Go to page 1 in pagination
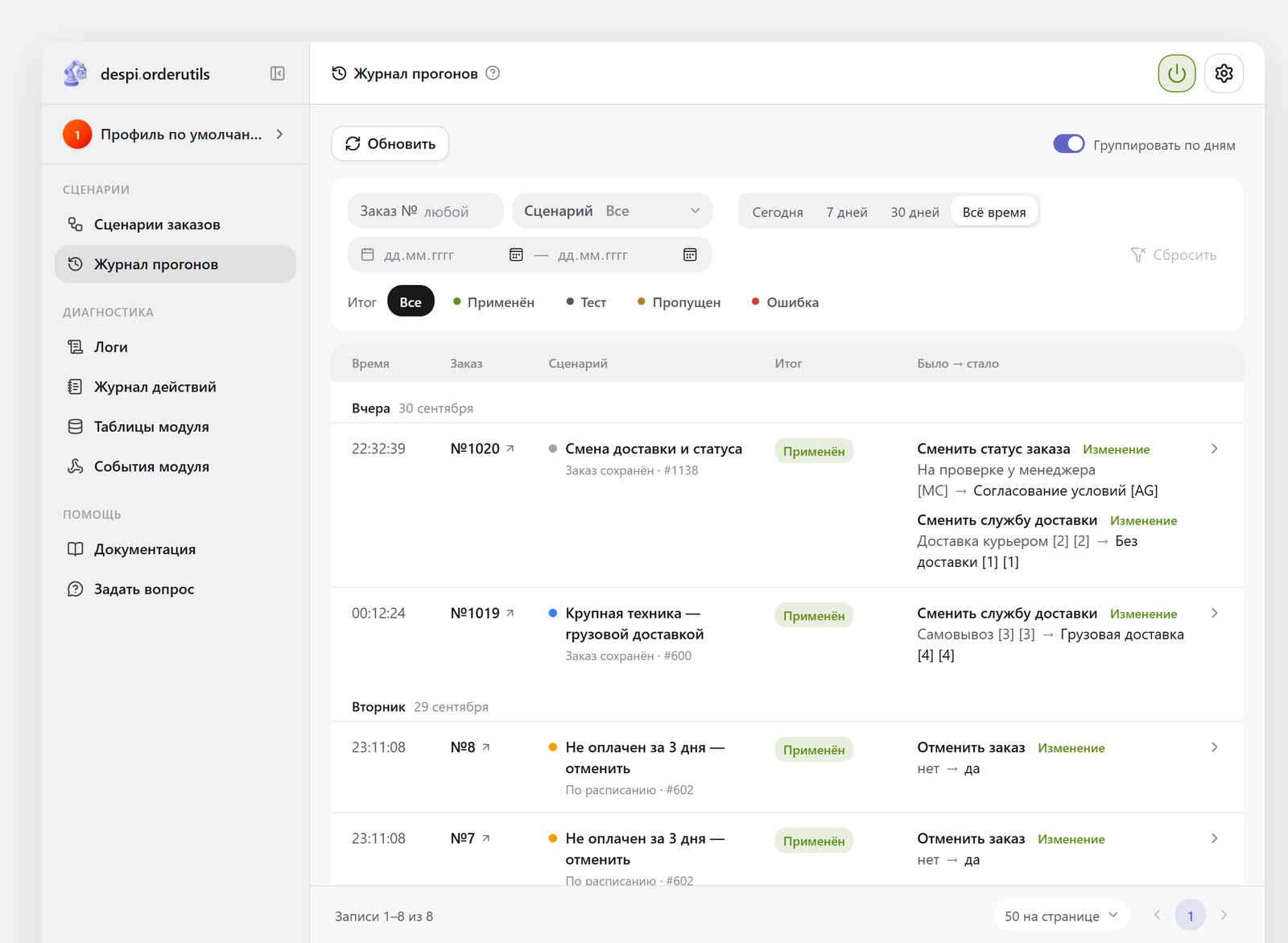The width and height of the screenshot is (1288, 943). coord(1191,916)
